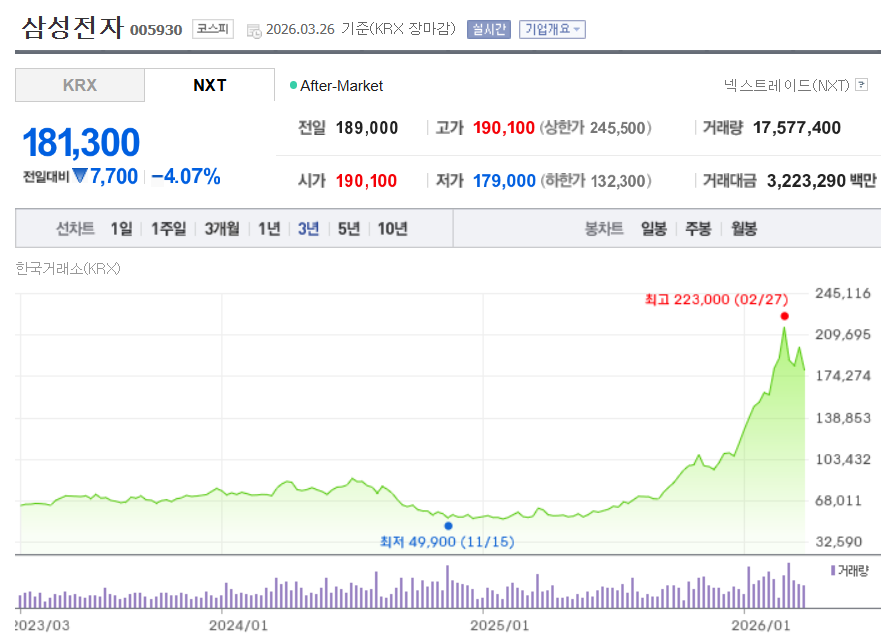Select the 10년 line chart range
Viewport: 881px width, 640px height.
click(x=392, y=229)
